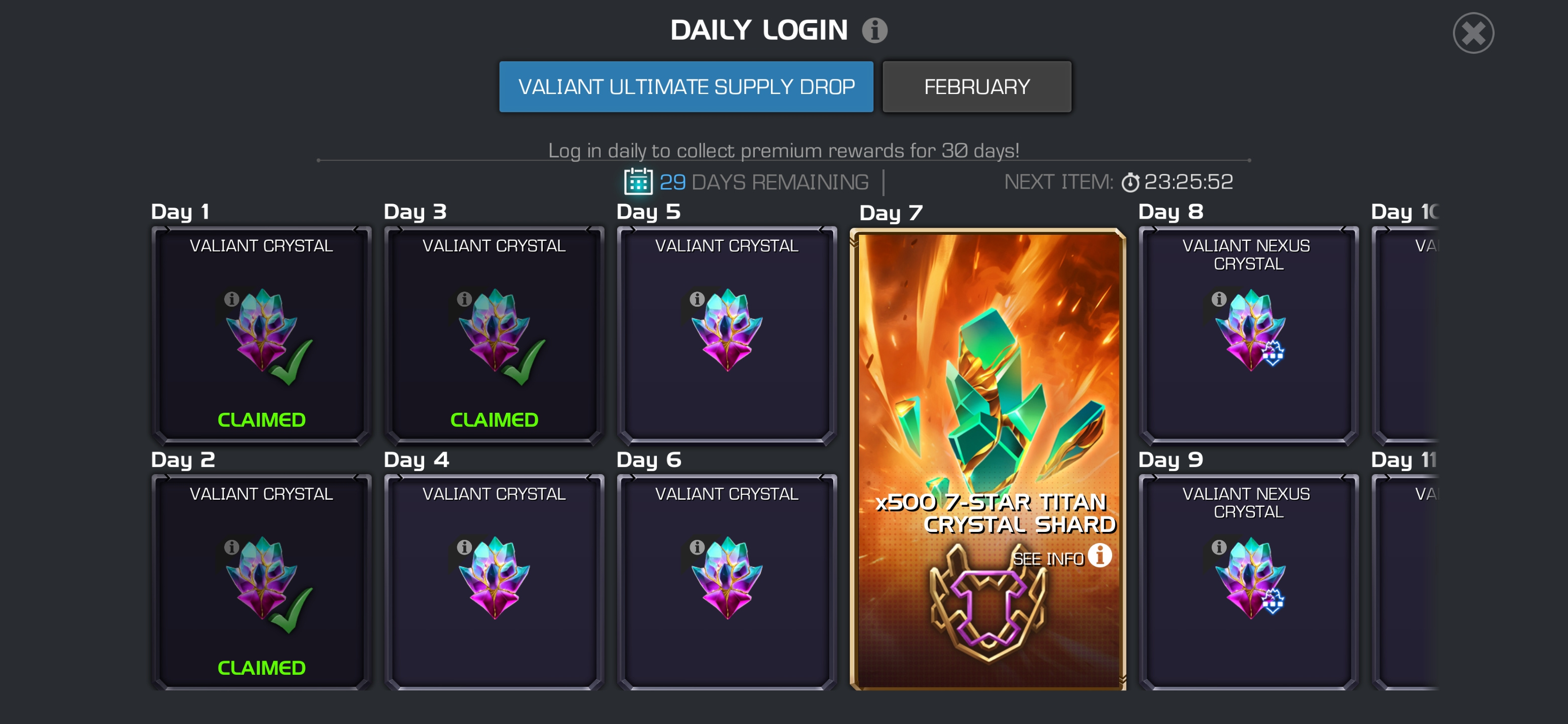1568x724 pixels.
Task: Tap info icon on Day 4 Valiant Crystal
Action: click(x=464, y=547)
